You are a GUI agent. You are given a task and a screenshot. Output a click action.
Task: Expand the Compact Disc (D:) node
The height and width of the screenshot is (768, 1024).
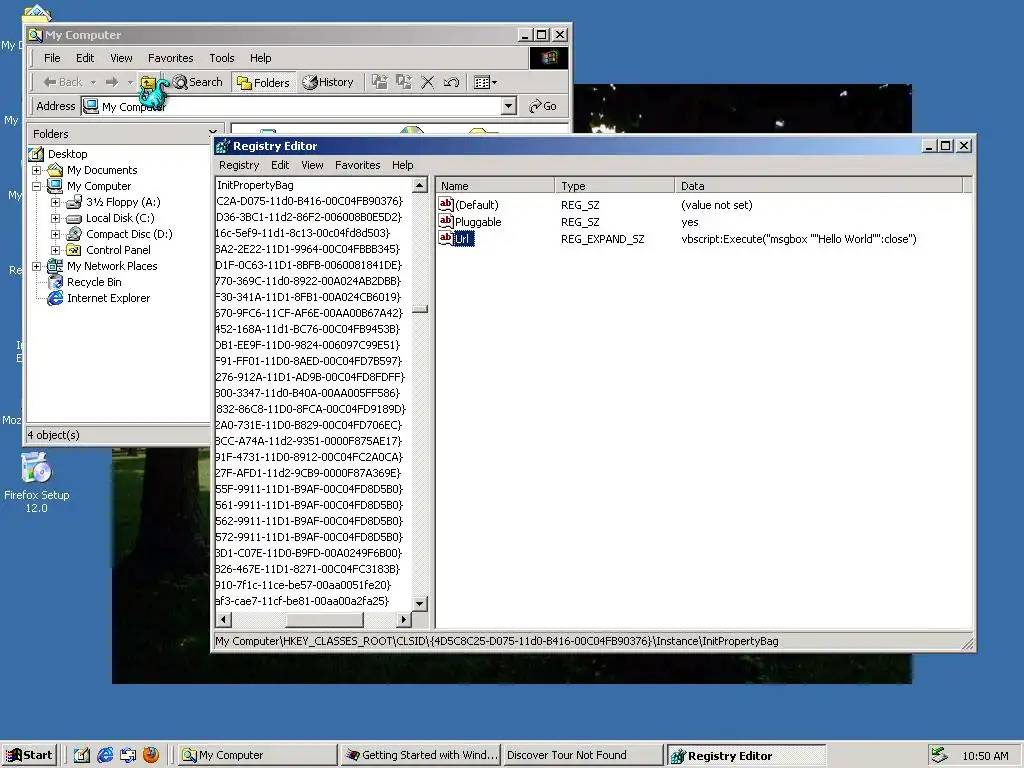pos(56,234)
